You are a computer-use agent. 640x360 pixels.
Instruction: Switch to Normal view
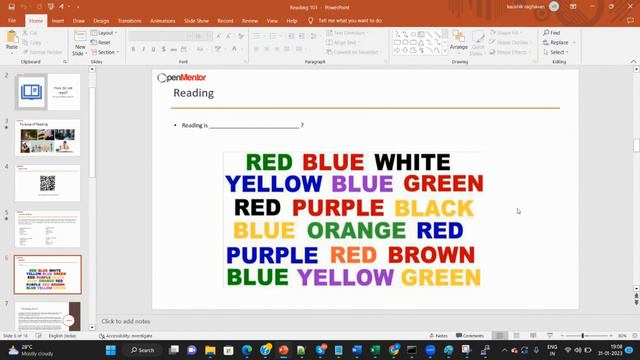click(500, 336)
